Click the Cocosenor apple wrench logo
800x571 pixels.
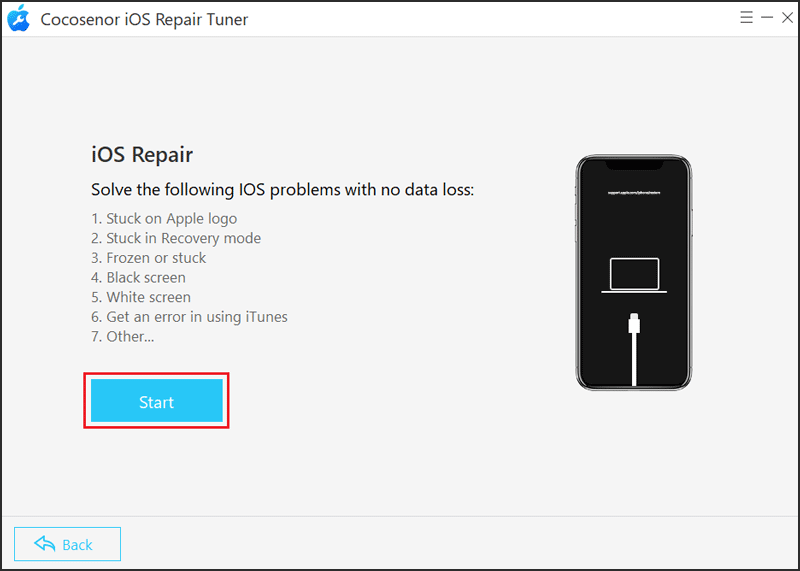point(18,18)
